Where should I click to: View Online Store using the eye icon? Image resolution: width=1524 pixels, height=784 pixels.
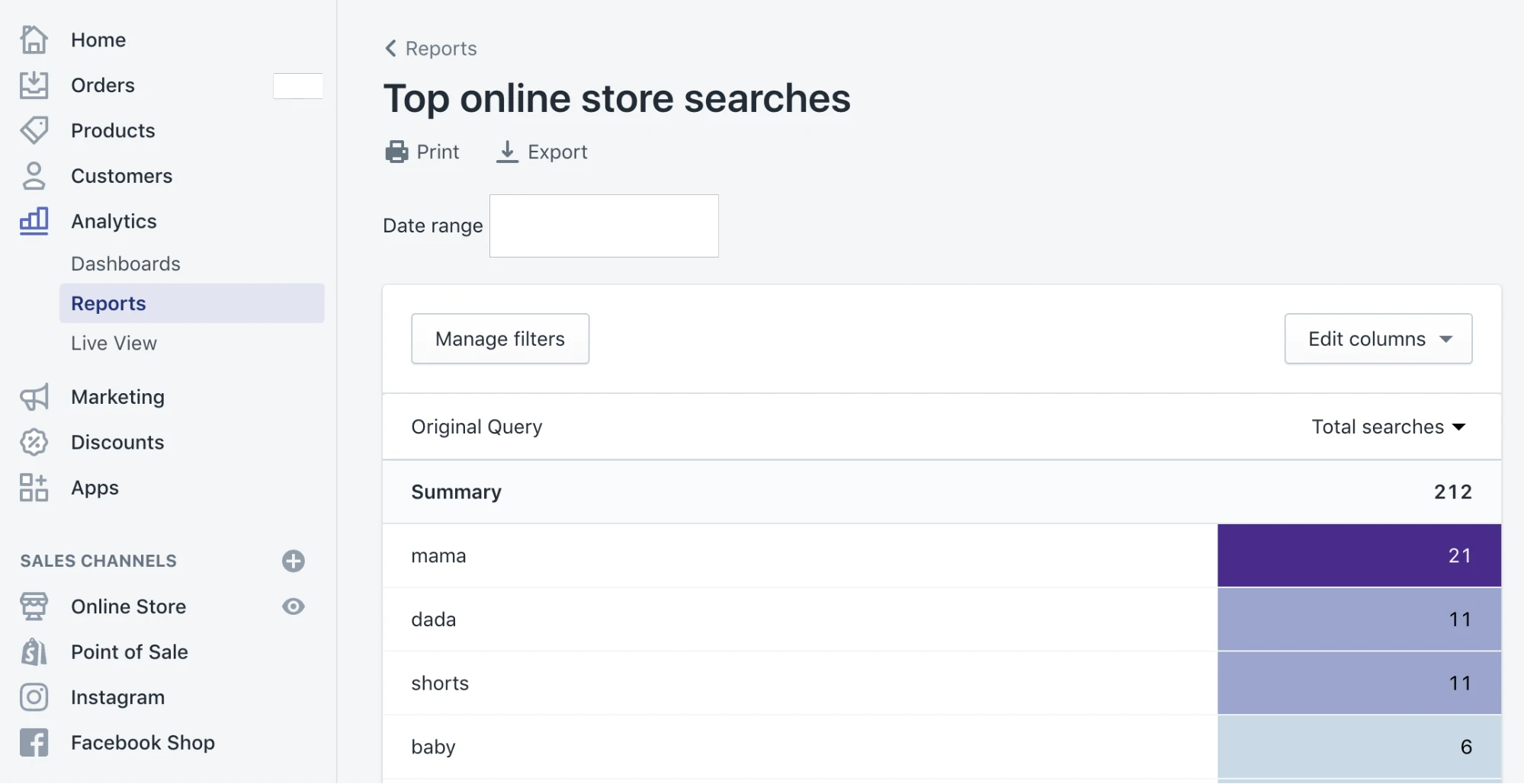(294, 606)
